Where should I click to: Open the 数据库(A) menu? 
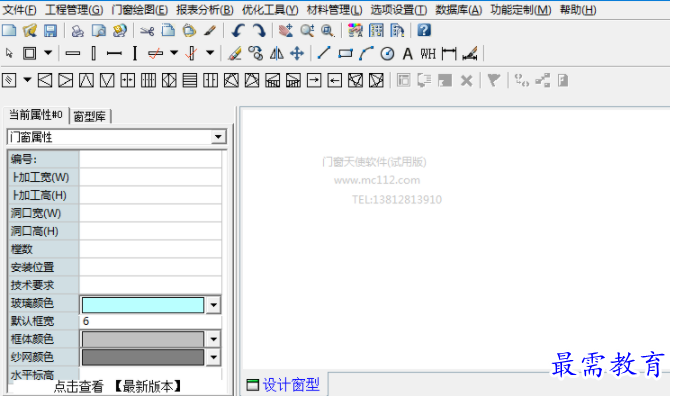click(459, 9)
